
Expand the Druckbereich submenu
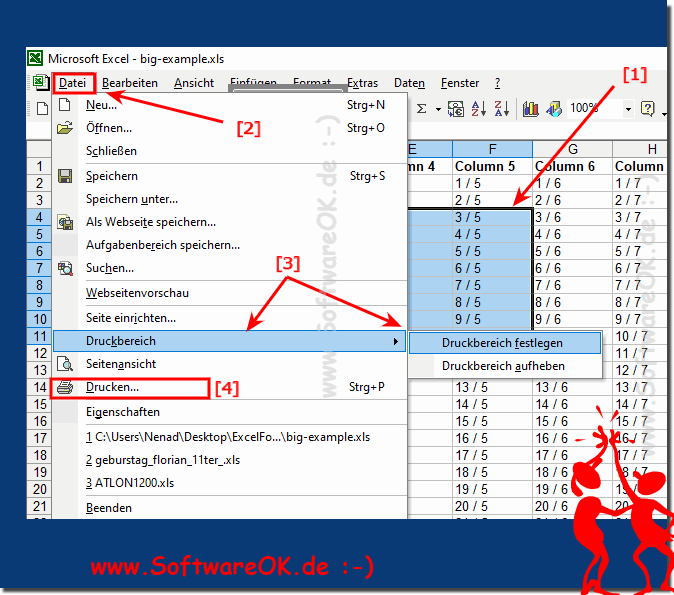pyautogui.click(x=230, y=341)
